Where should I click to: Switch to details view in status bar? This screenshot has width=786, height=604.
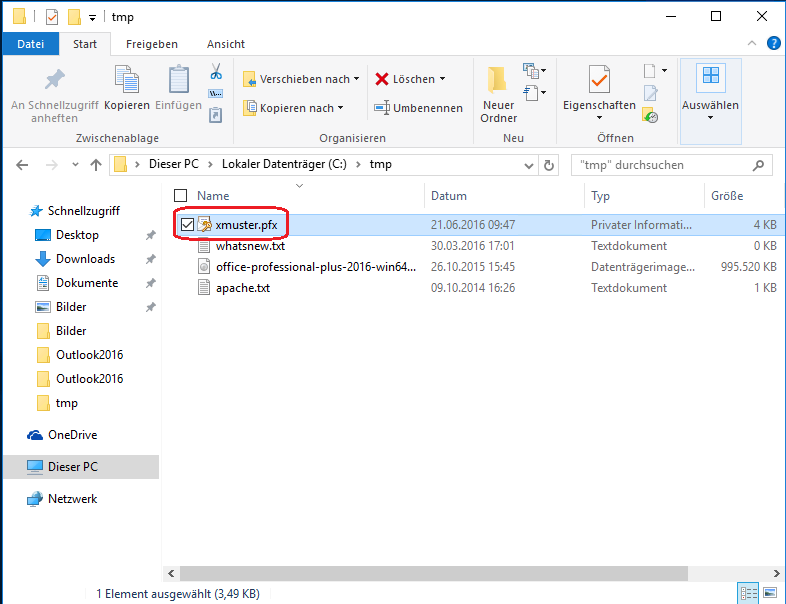(748, 594)
